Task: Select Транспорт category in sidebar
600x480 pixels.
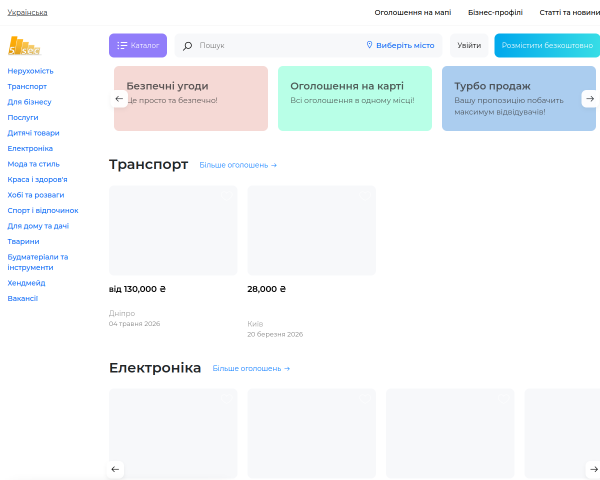Action: click(27, 87)
